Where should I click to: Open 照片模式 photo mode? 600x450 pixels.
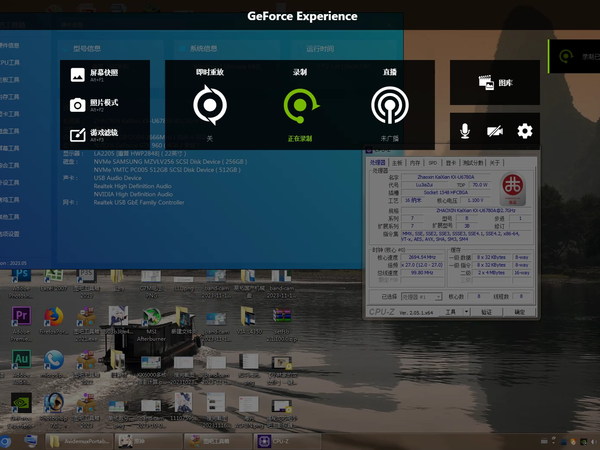coord(94,104)
